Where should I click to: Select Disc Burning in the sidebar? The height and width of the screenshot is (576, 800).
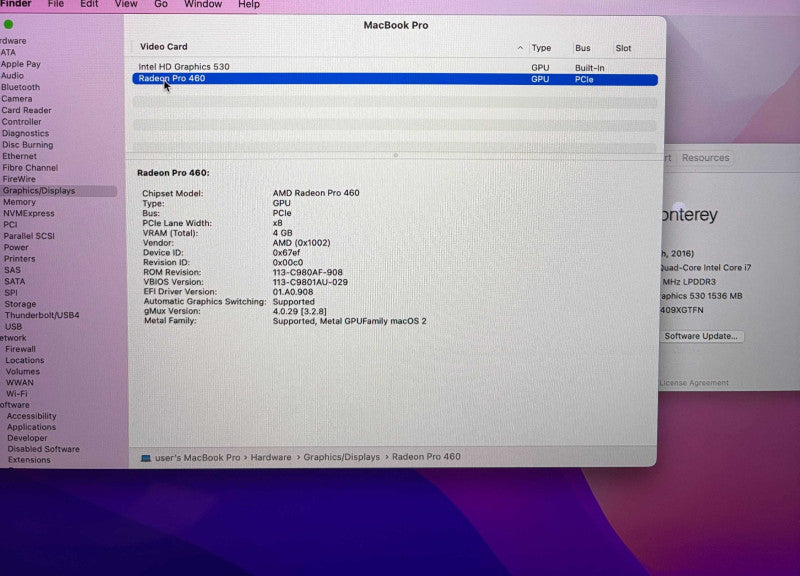tap(28, 145)
